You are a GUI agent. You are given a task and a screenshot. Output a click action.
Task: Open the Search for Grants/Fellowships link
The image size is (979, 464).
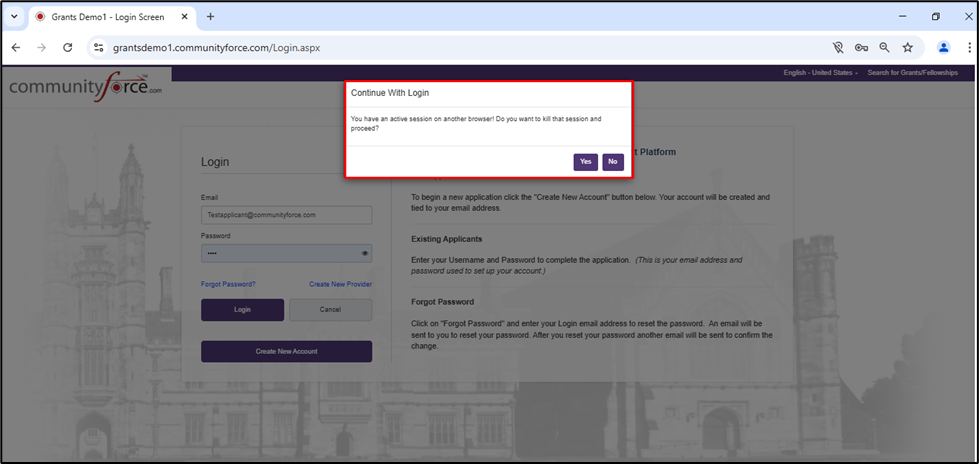coord(912,73)
